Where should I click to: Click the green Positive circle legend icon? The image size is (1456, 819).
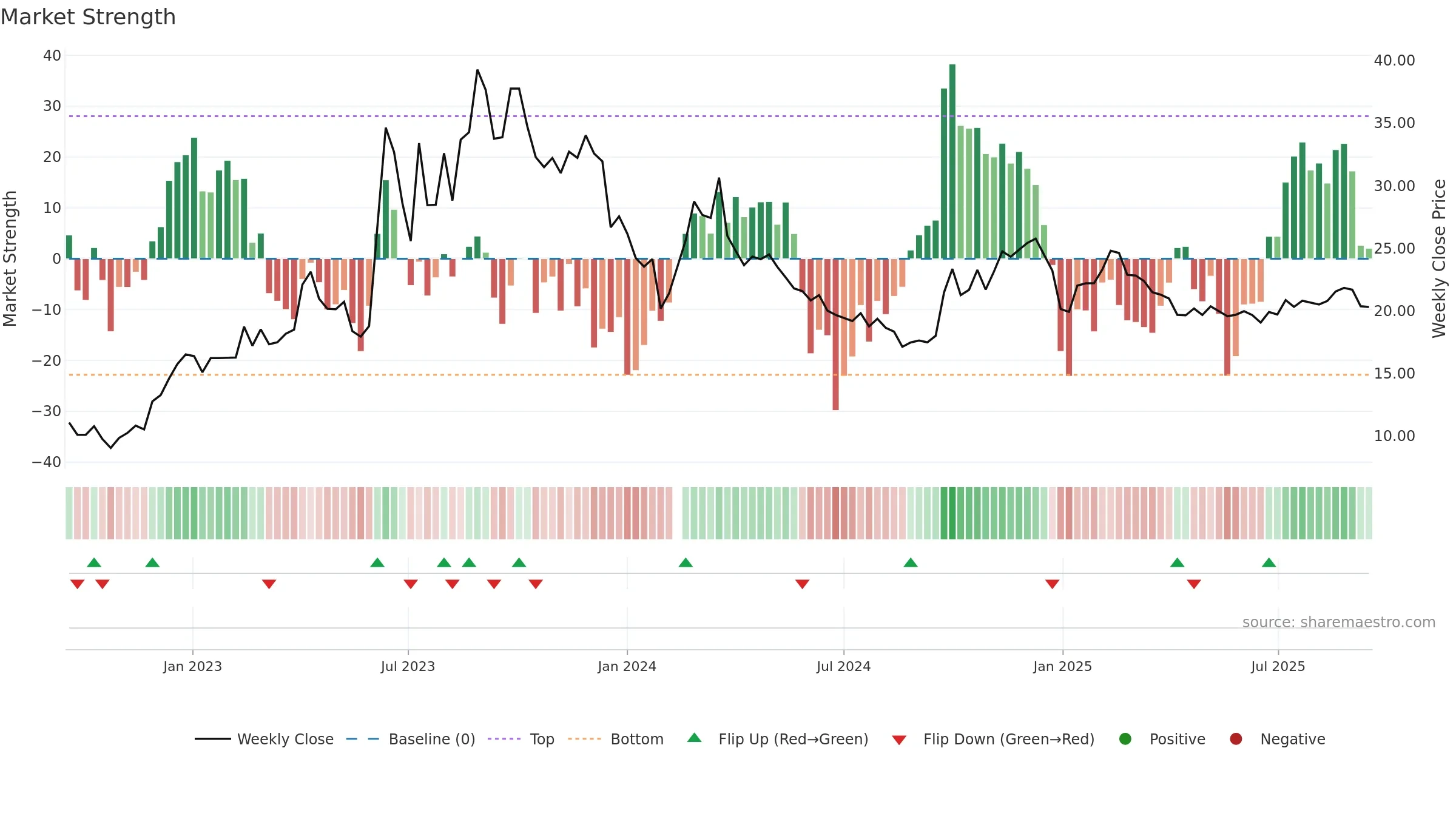1125,739
